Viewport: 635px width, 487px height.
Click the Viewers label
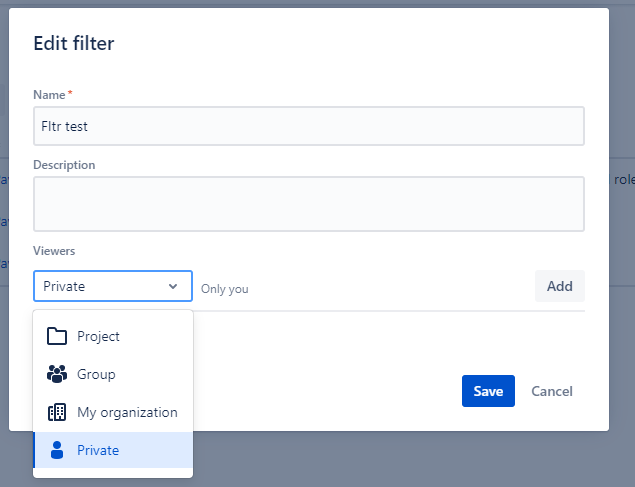(54, 251)
